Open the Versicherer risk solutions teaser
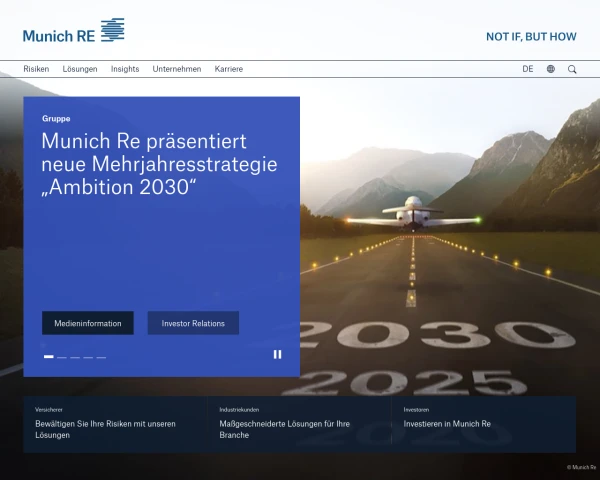The width and height of the screenshot is (600, 480). pos(105,429)
